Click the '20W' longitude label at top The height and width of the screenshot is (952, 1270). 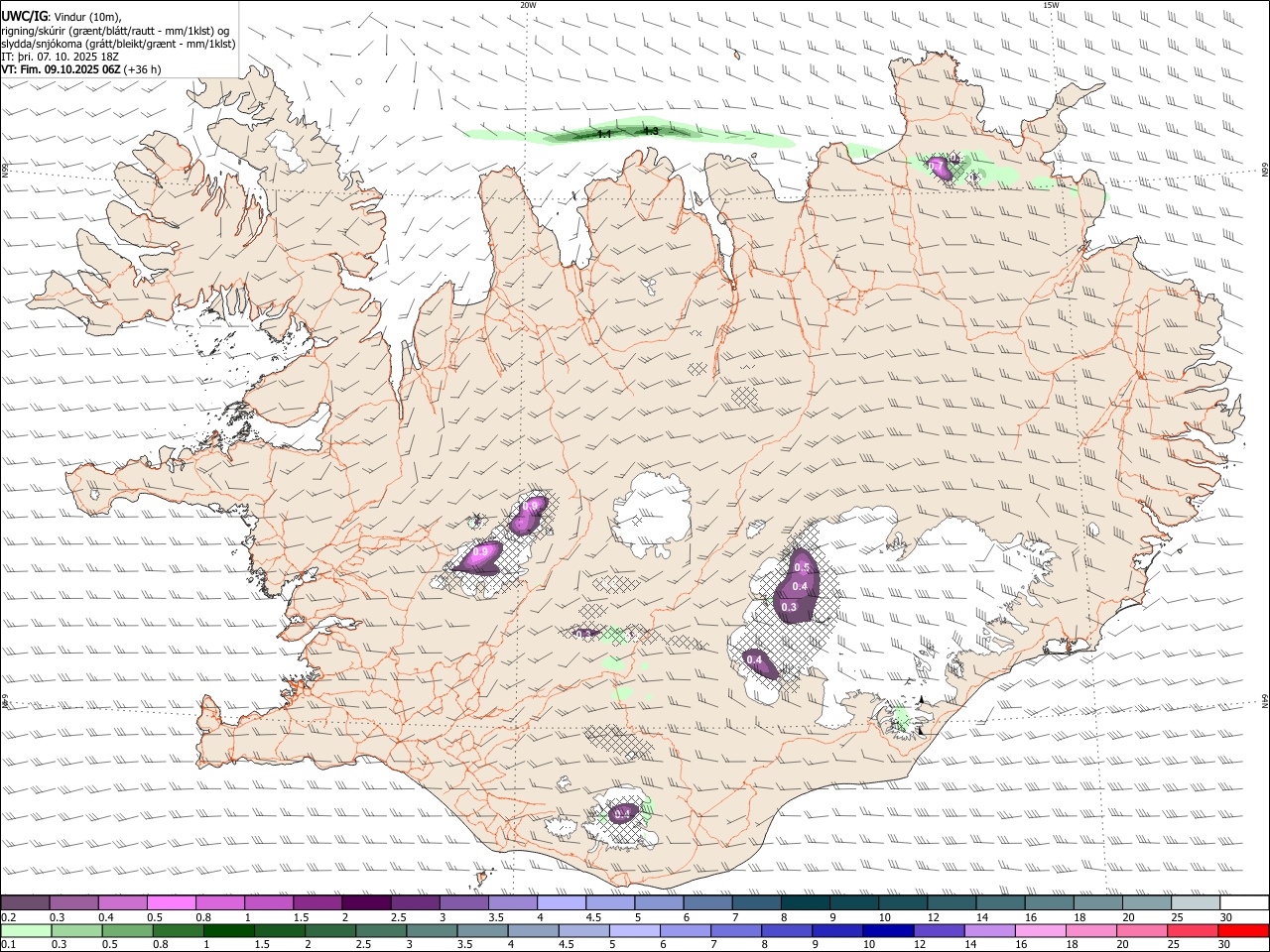tap(528, 5)
